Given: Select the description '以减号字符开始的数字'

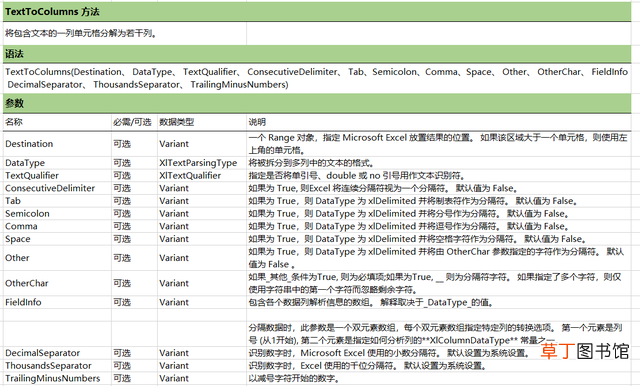Looking at the screenshot, I should (x=439, y=378).
